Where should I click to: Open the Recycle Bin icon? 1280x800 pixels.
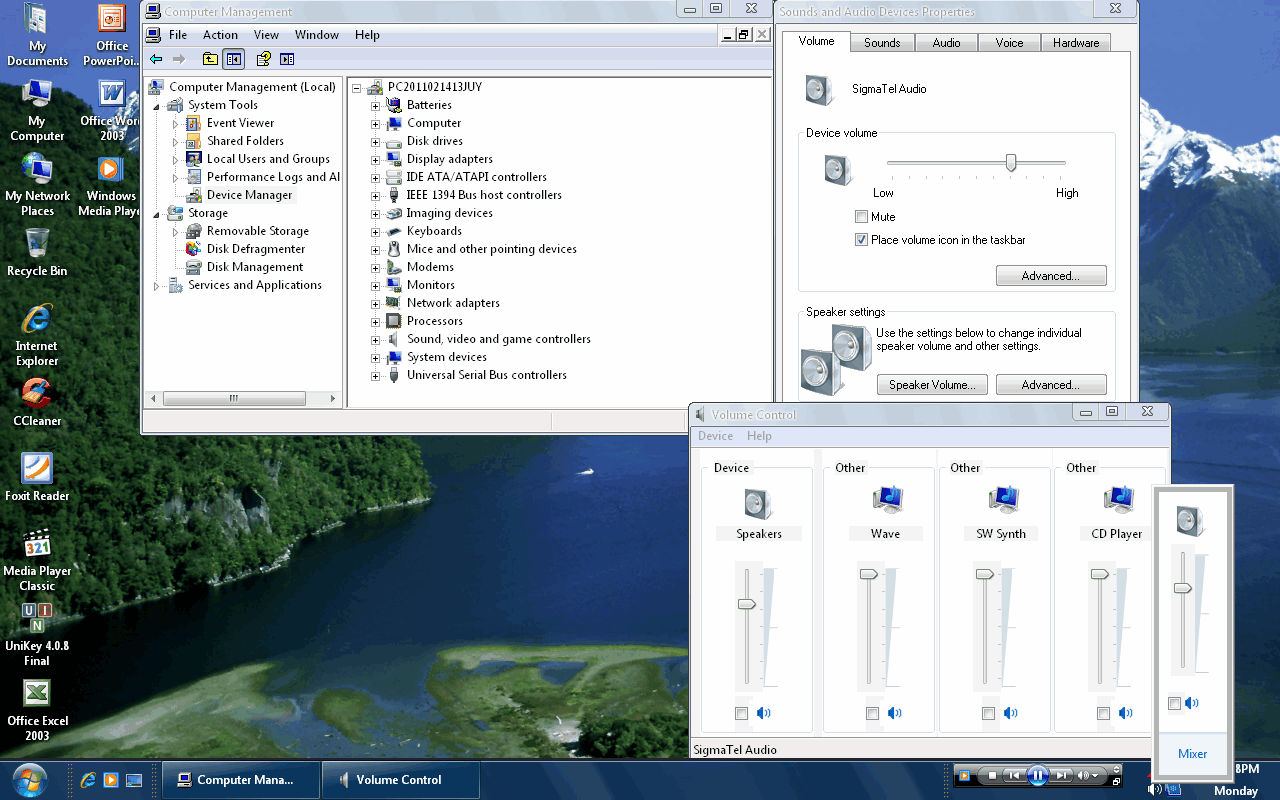pos(37,252)
